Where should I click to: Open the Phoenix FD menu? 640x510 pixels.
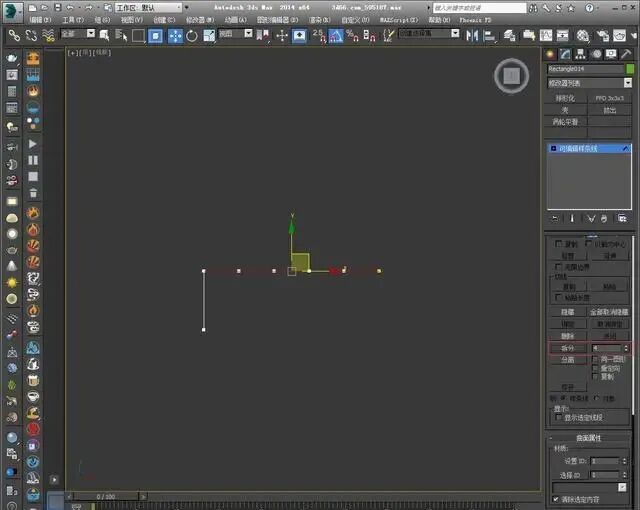pyautogui.click(x=475, y=20)
